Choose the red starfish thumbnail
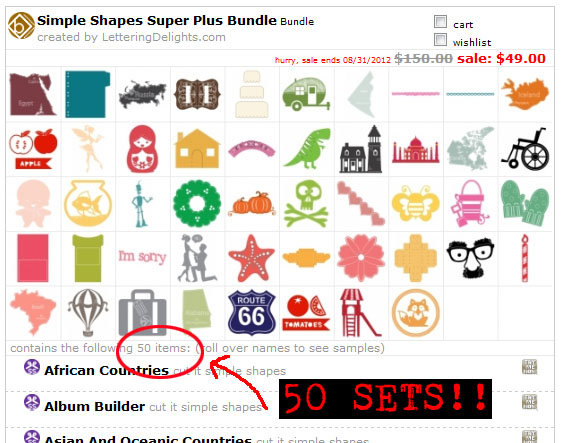This screenshot has height=443, width=562. tap(252, 258)
